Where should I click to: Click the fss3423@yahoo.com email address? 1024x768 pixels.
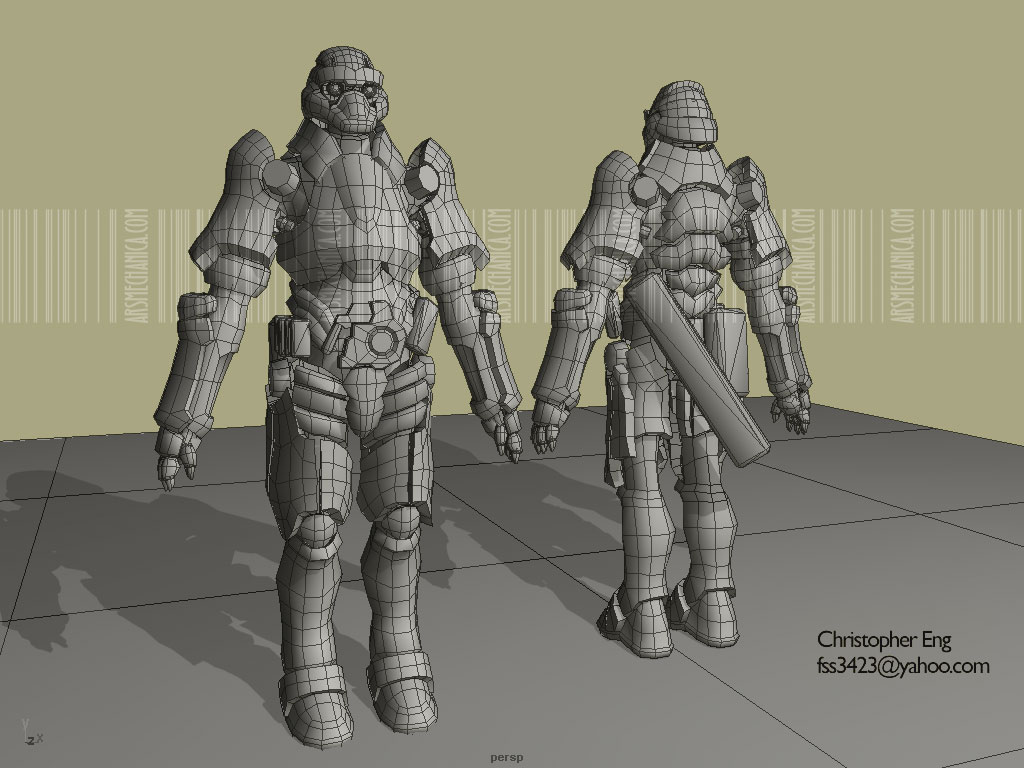pos(903,666)
